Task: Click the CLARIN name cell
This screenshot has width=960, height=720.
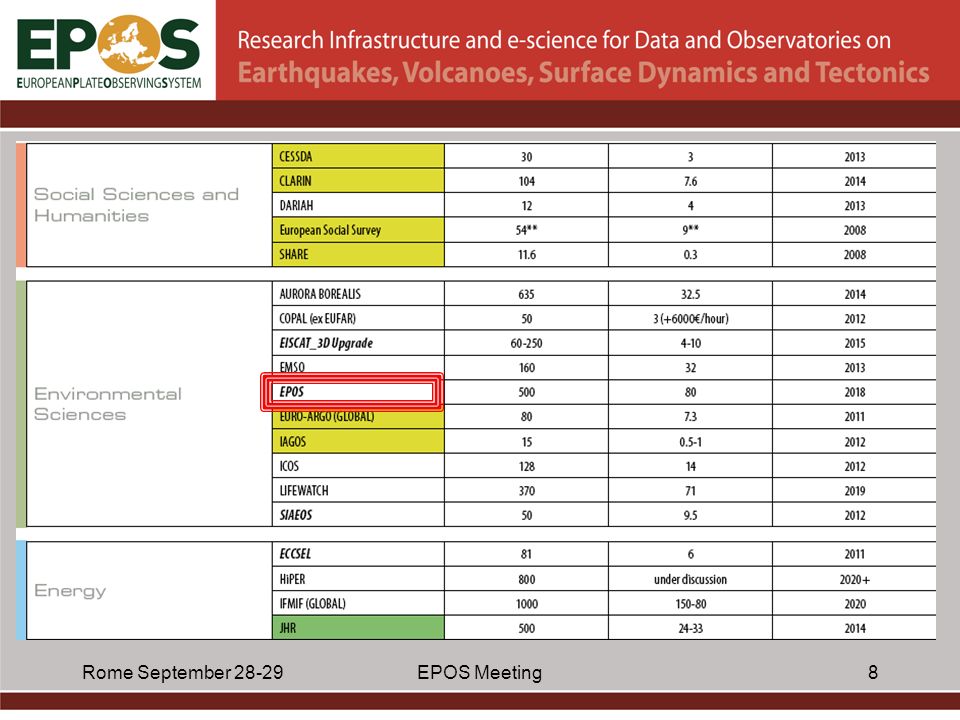Action: 358,181
